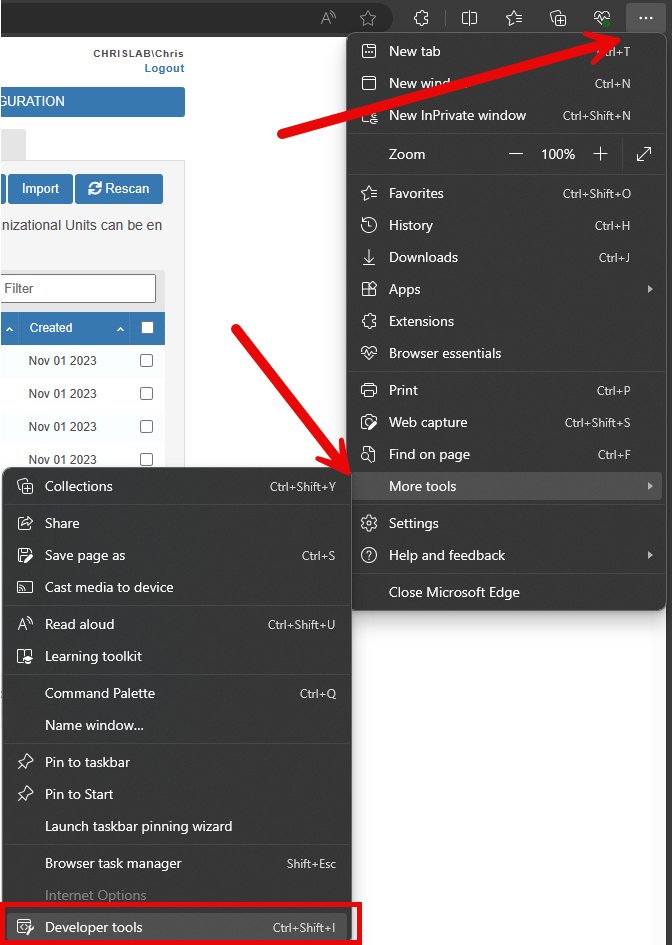Increase zoom with the plus button
The image size is (672, 945).
pos(600,154)
